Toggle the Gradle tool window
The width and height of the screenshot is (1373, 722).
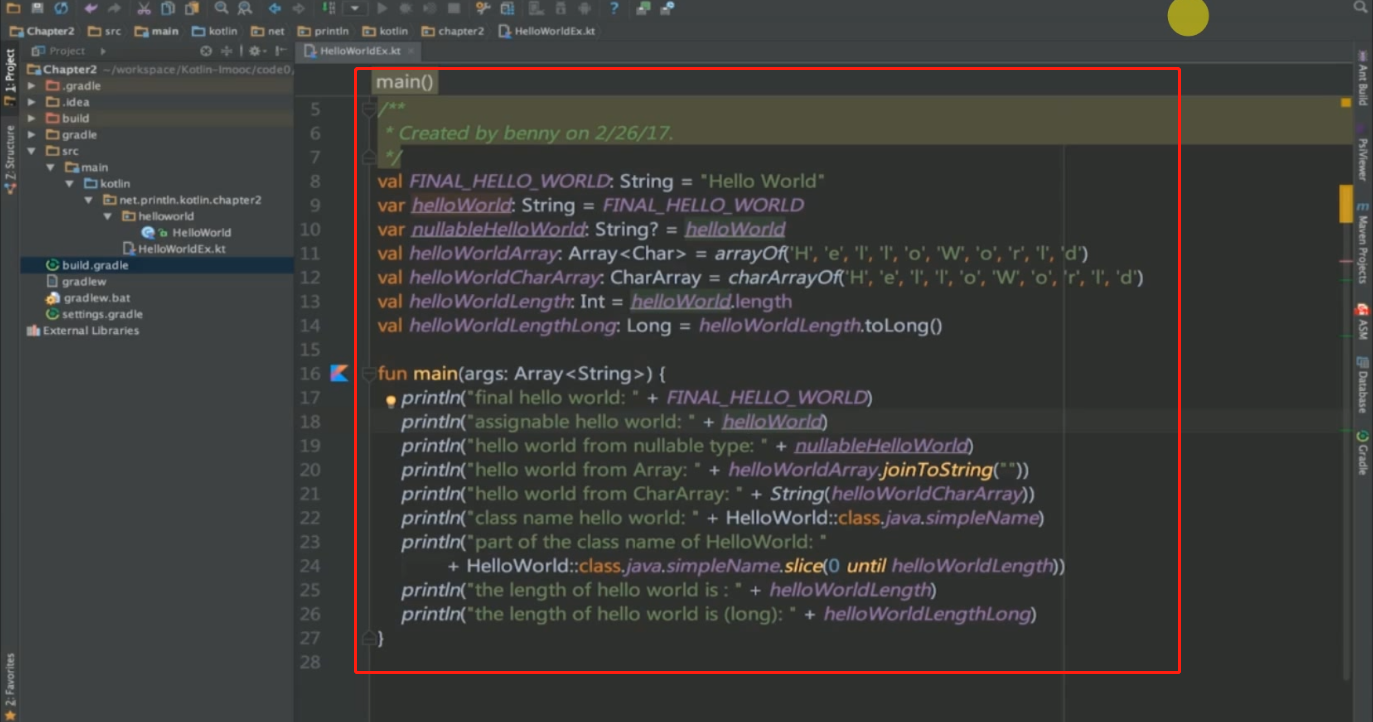(x=1362, y=453)
